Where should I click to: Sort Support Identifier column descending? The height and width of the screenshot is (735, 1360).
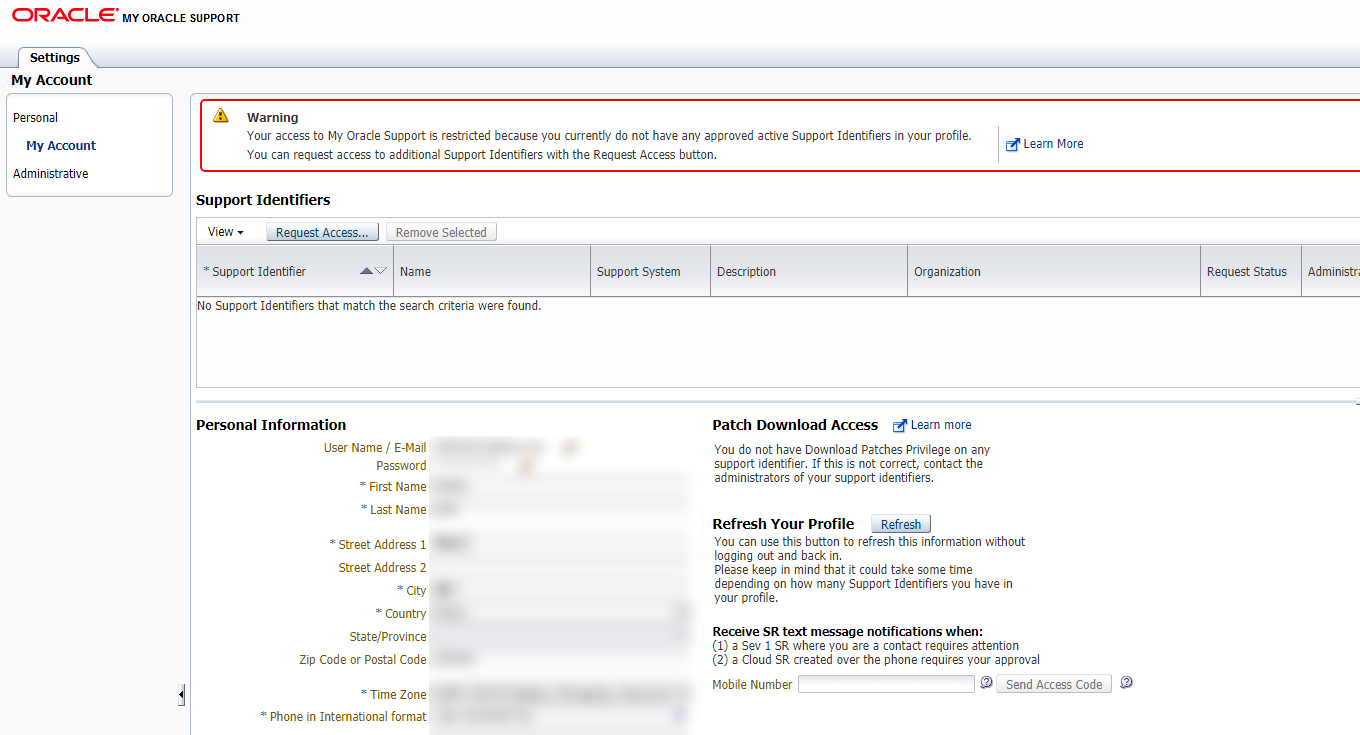tap(381, 271)
